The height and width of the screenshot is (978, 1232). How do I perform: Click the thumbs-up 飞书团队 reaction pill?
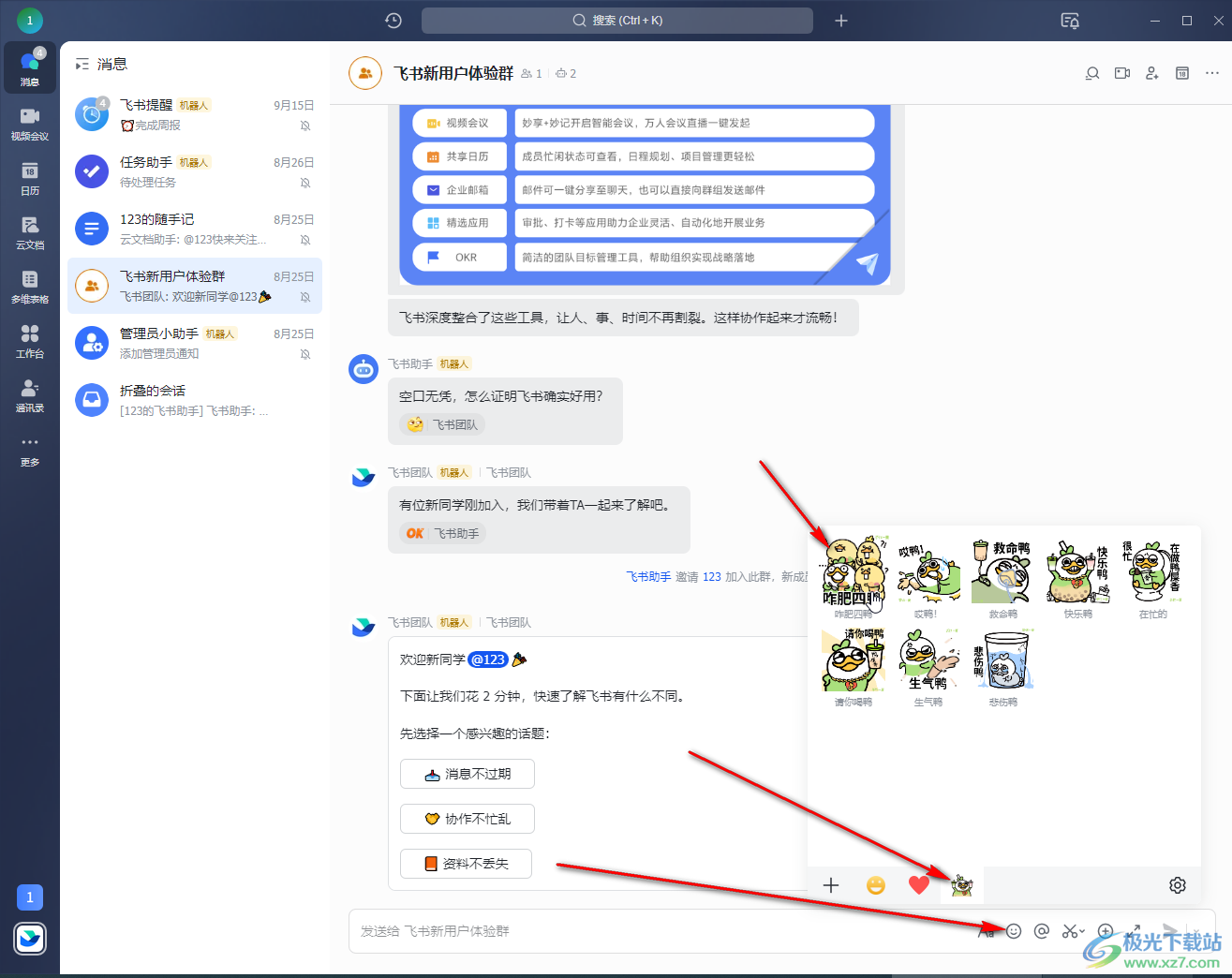click(x=443, y=424)
